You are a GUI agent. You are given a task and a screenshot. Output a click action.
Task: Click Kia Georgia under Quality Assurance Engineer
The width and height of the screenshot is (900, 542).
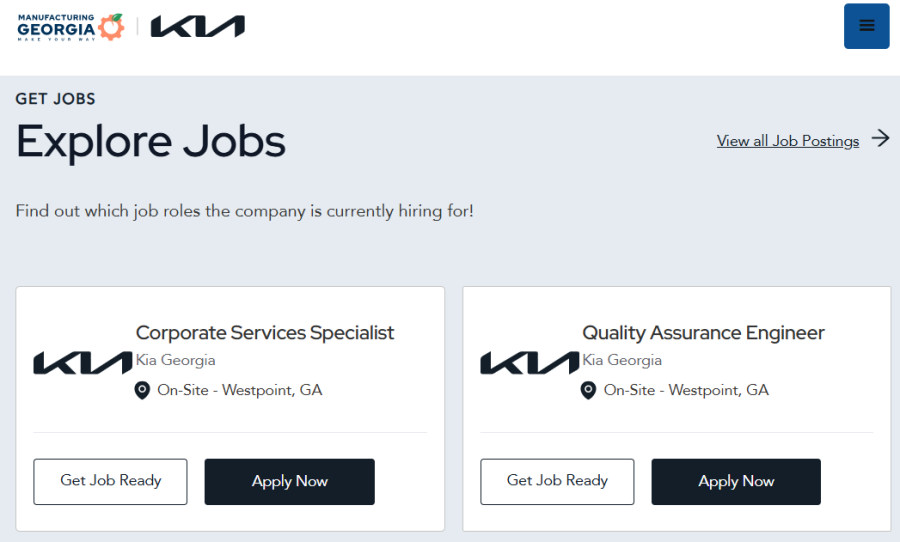[x=622, y=360]
